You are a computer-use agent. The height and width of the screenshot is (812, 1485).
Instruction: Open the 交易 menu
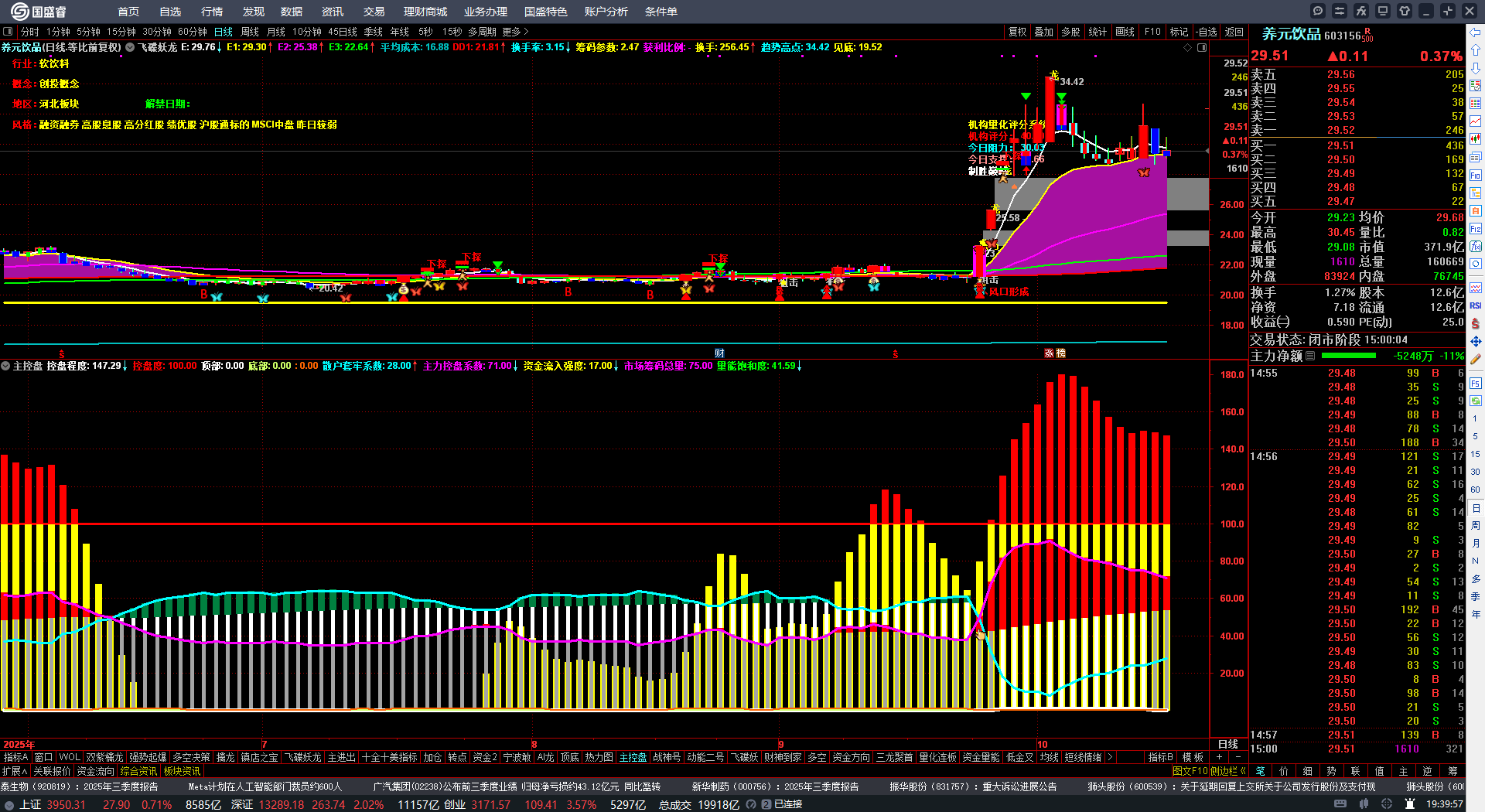pyautogui.click(x=374, y=12)
